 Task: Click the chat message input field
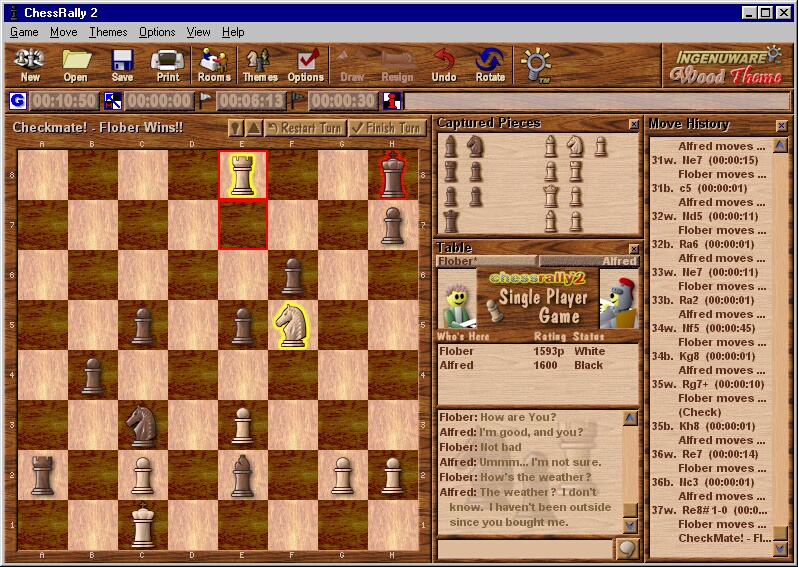point(525,549)
